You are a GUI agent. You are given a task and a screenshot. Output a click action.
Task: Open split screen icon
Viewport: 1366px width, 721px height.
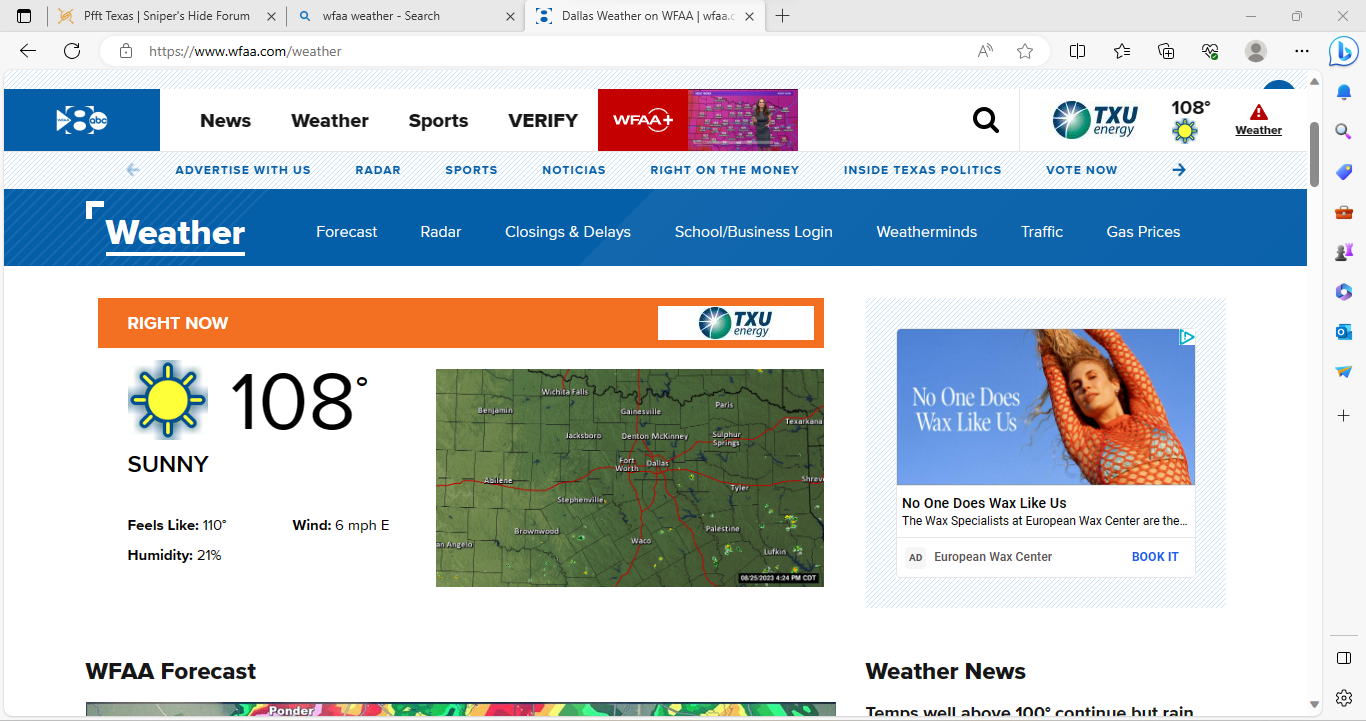point(1077,51)
